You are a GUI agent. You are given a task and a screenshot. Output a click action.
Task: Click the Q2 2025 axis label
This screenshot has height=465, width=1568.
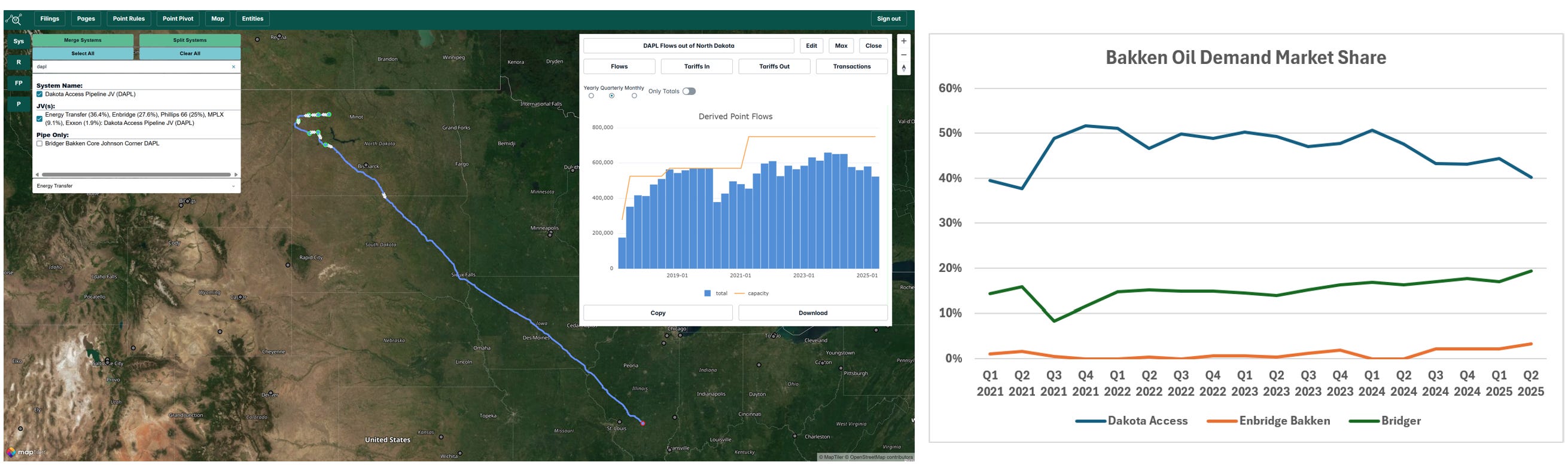click(x=1530, y=384)
